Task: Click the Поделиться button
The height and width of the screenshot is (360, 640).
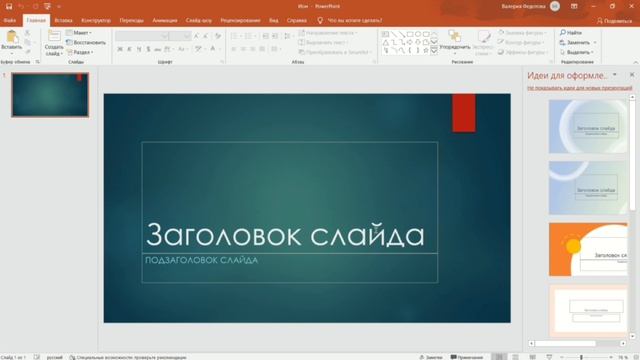Action: tap(614, 21)
